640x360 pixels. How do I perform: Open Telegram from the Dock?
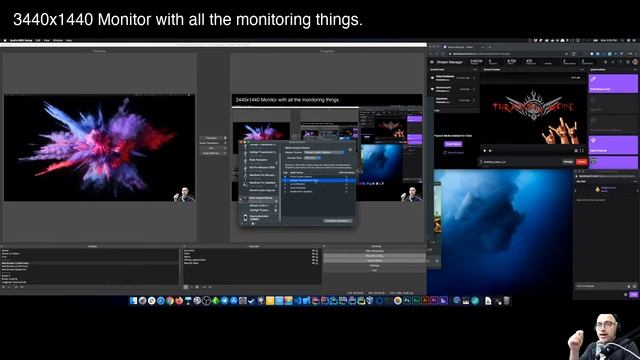(x=224, y=301)
